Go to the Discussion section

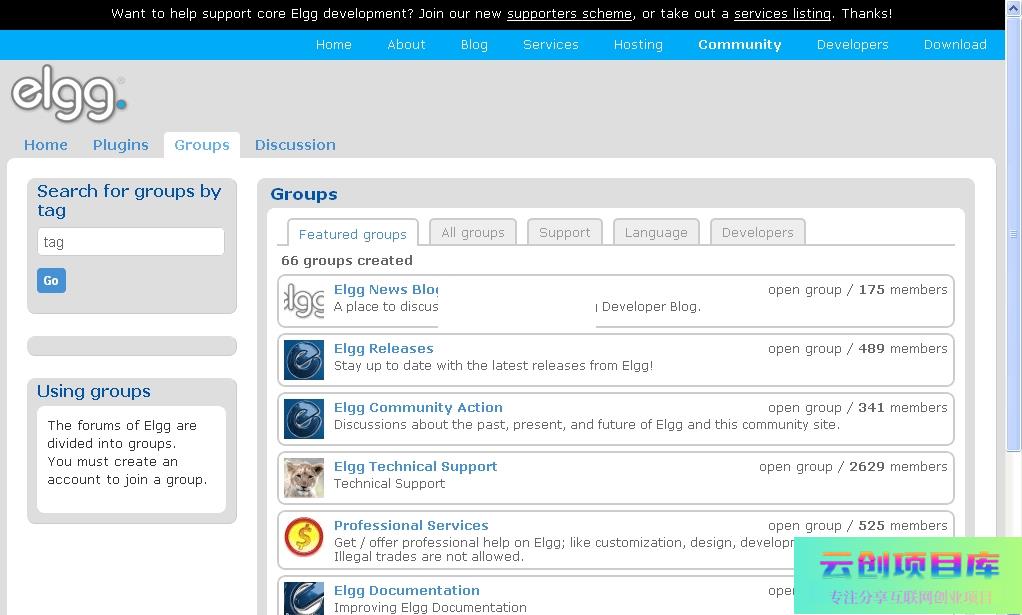(x=295, y=145)
